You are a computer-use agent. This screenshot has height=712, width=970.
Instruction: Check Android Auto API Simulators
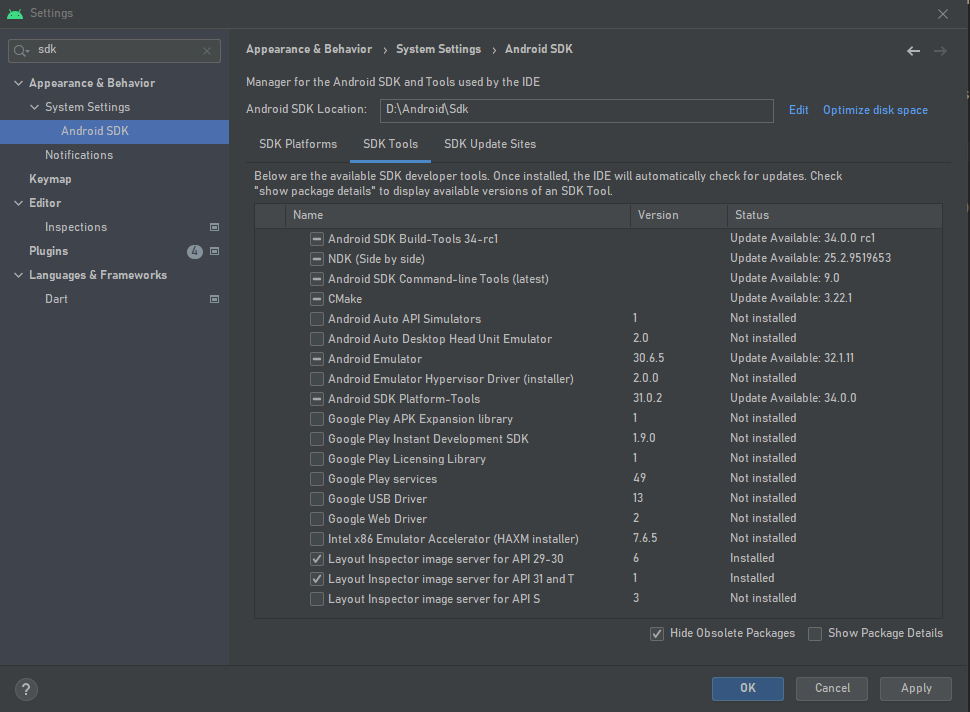317,319
